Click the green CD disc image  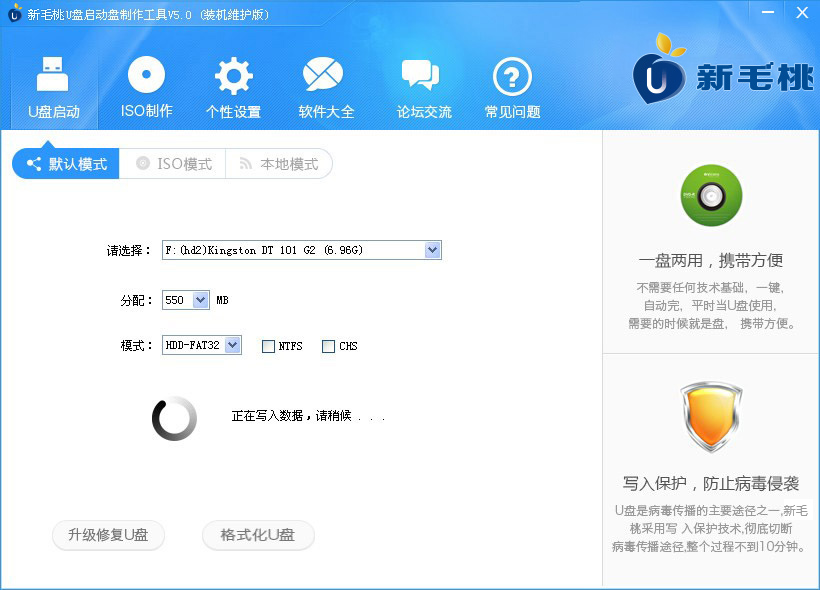click(x=711, y=196)
